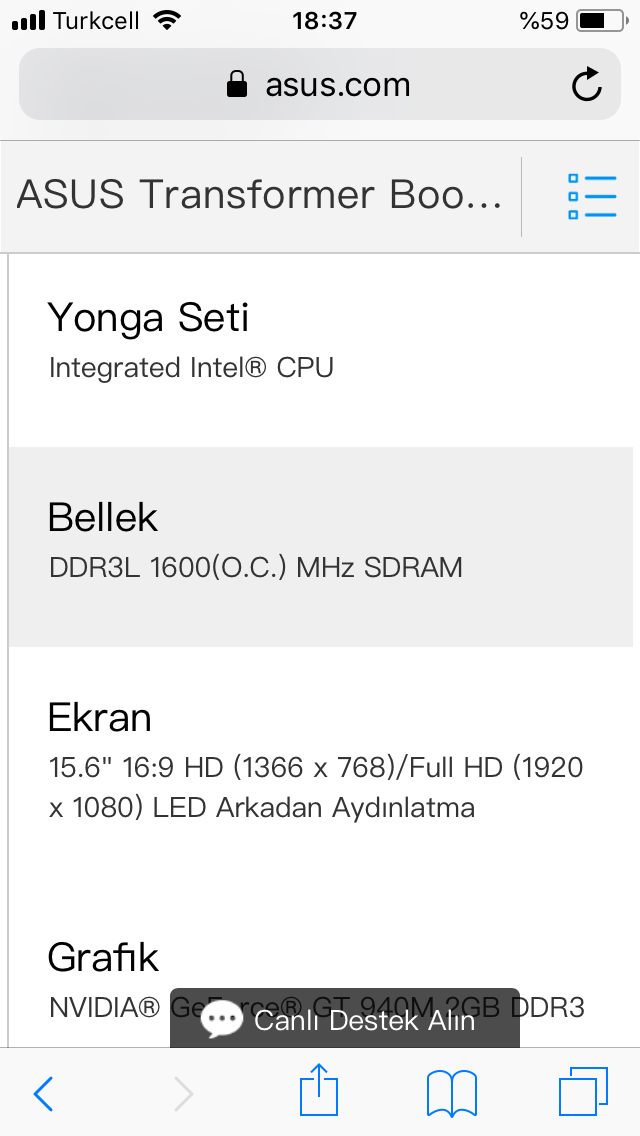The height and width of the screenshot is (1136, 640).
Task: Tap the ASUS Transformer Boo... page title
Action: coord(259,195)
